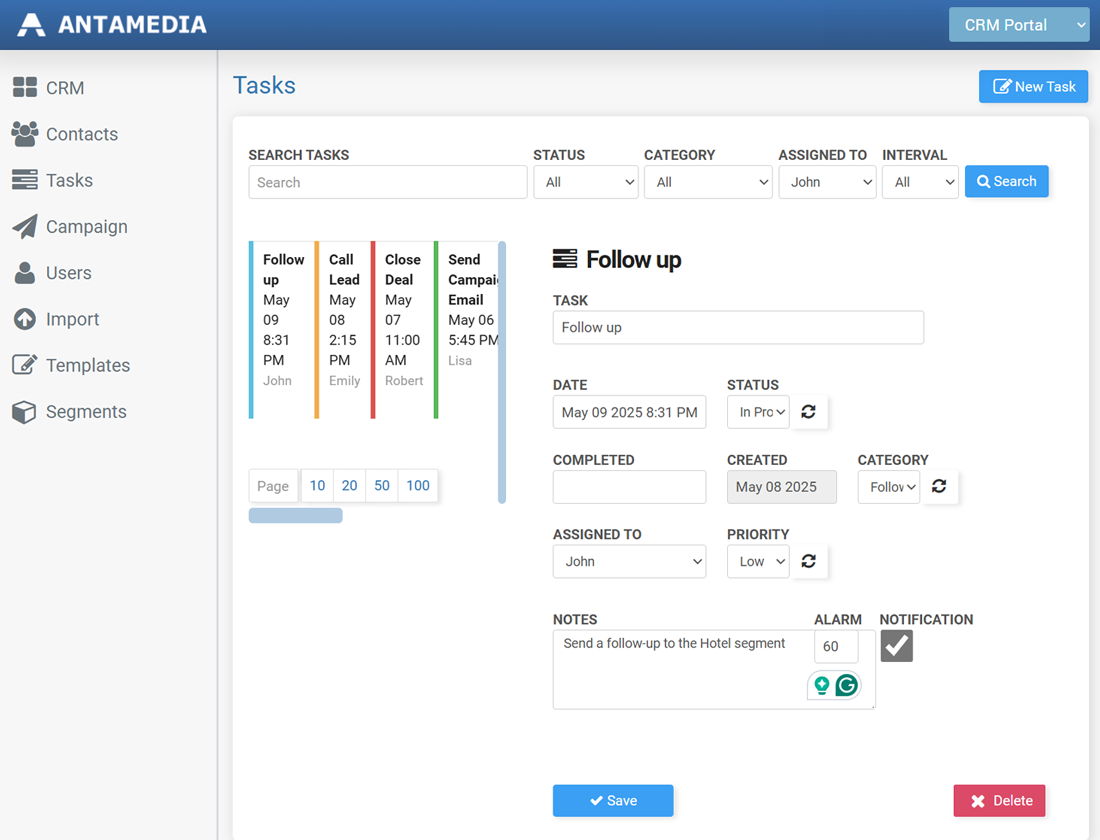Click the Tasks page heading
The width and height of the screenshot is (1100, 840).
click(x=264, y=85)
